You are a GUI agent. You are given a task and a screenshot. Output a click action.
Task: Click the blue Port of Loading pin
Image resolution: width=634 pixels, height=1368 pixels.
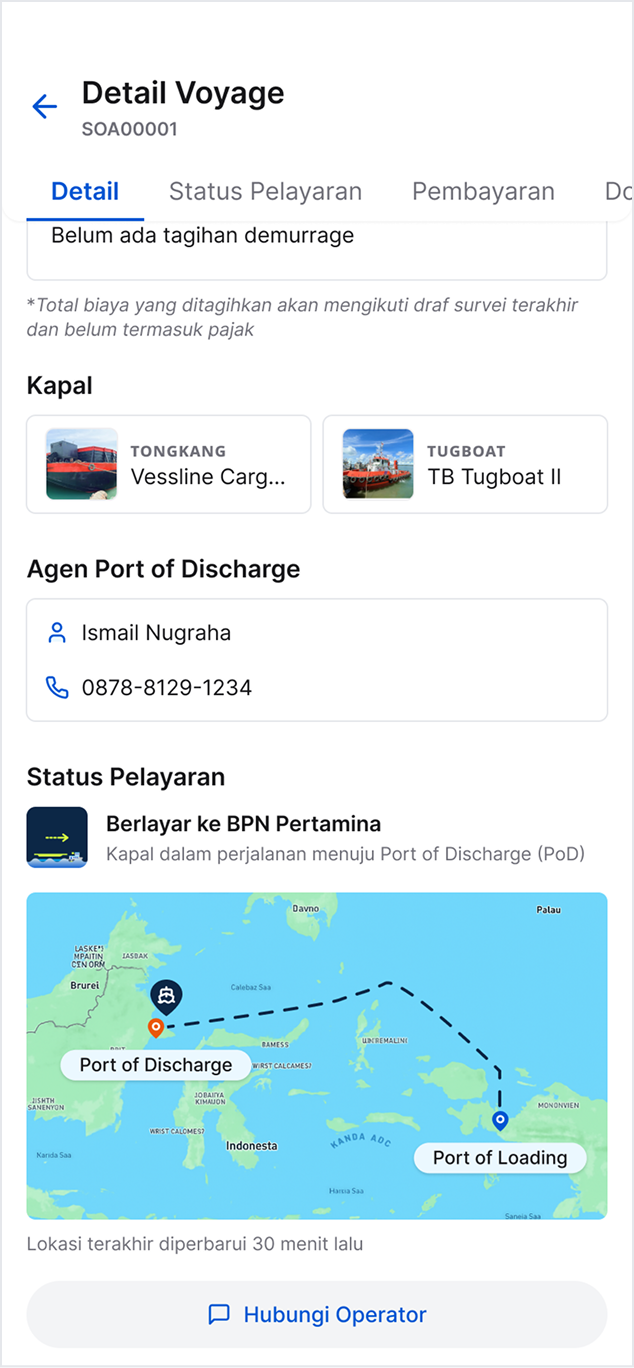click(x=501, y=1121)
